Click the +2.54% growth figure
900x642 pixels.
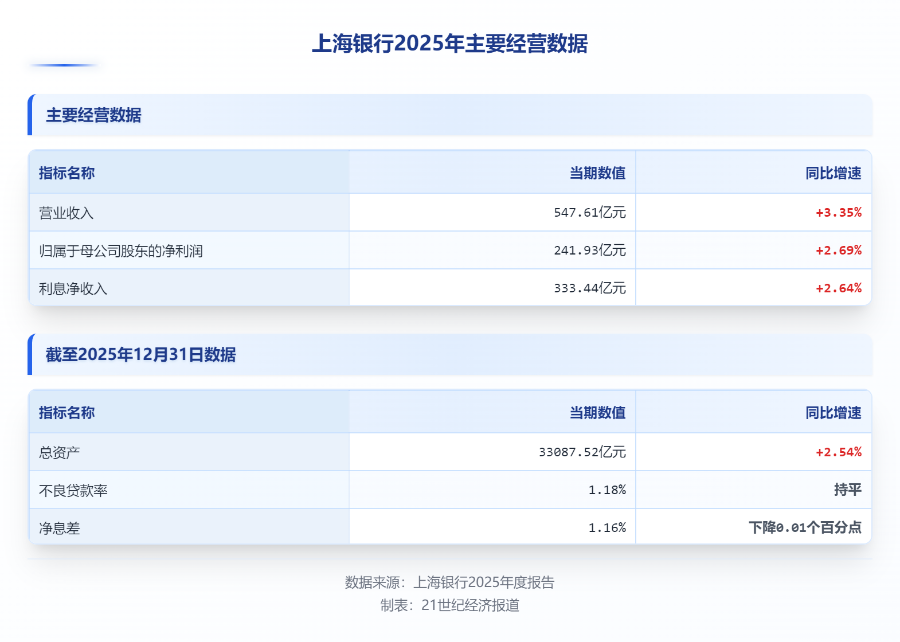pyautogui.click(x=838, y=452)
